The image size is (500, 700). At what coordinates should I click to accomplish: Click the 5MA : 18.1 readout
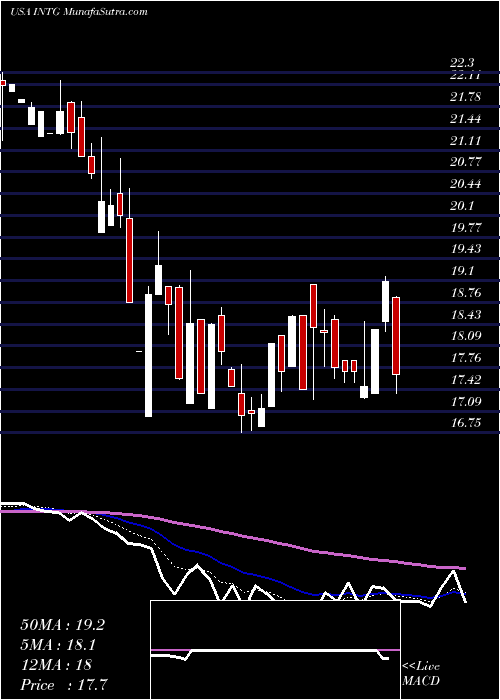point(58,645)
